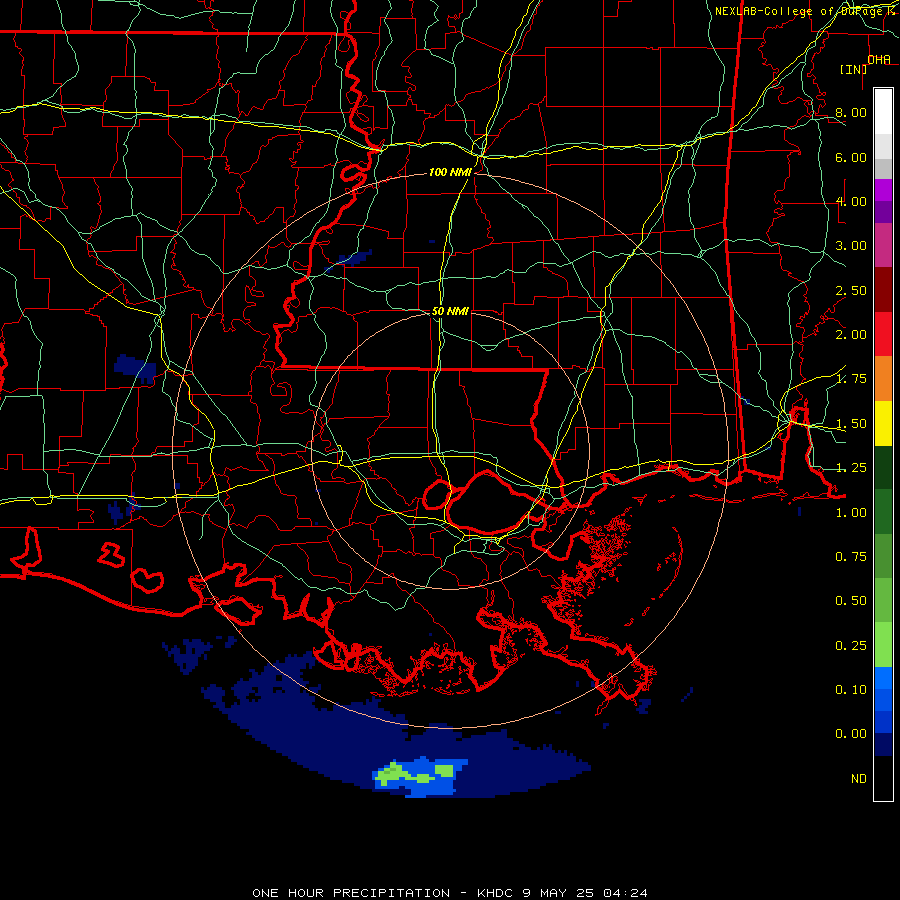The image size is (900, 900).
Task: Select the 1.00 legend value
Action: [851, 513]
